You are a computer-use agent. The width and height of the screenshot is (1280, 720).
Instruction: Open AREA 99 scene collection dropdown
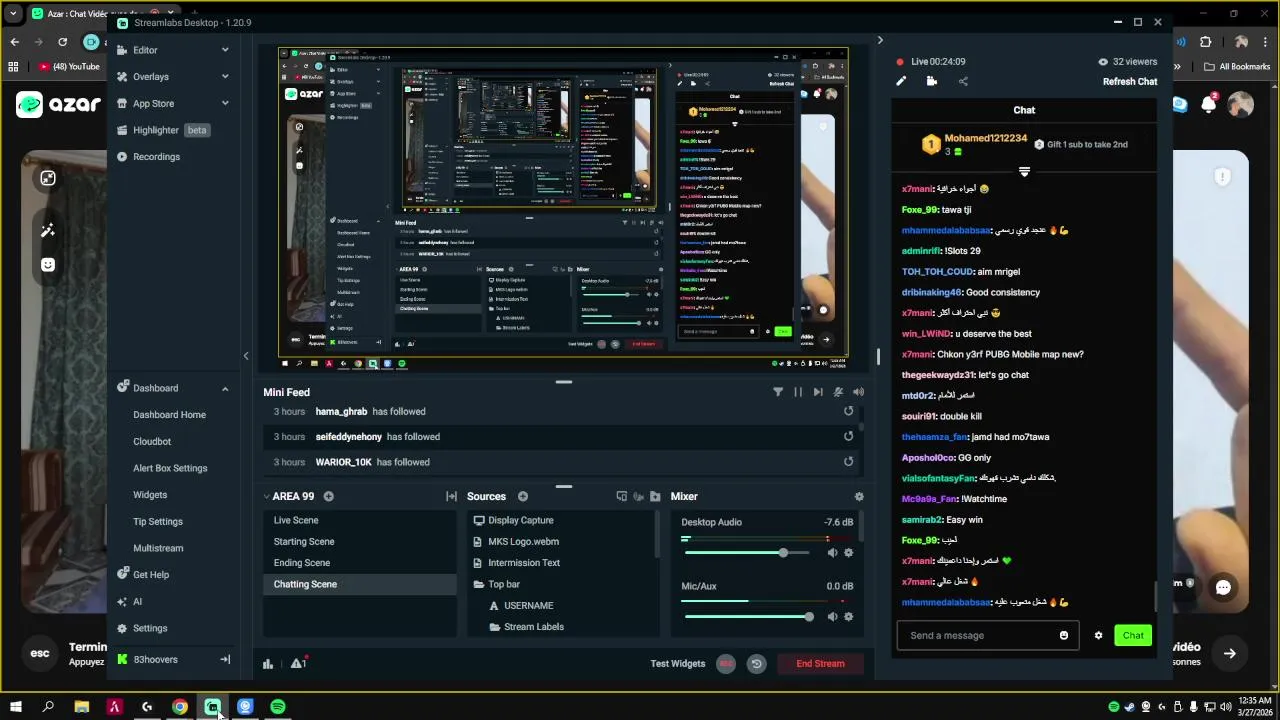pos(288,496)
